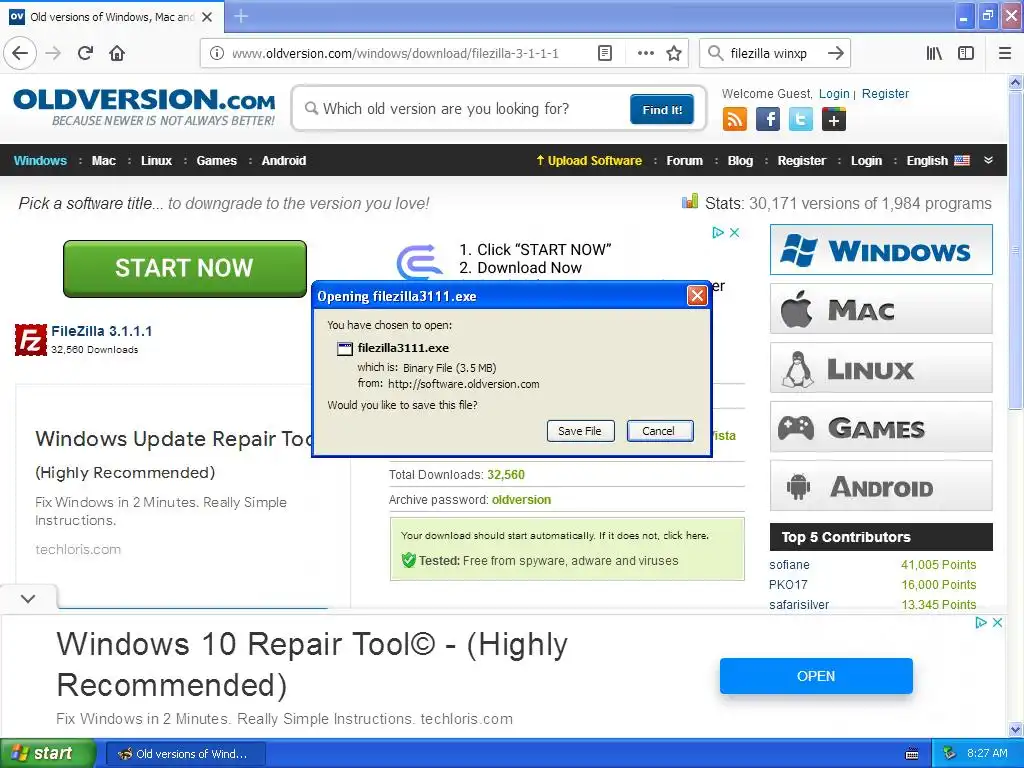Bookmark this page with the star
Image resolution: width=1024 pixels, height=768 pixels.
(674, 53)
